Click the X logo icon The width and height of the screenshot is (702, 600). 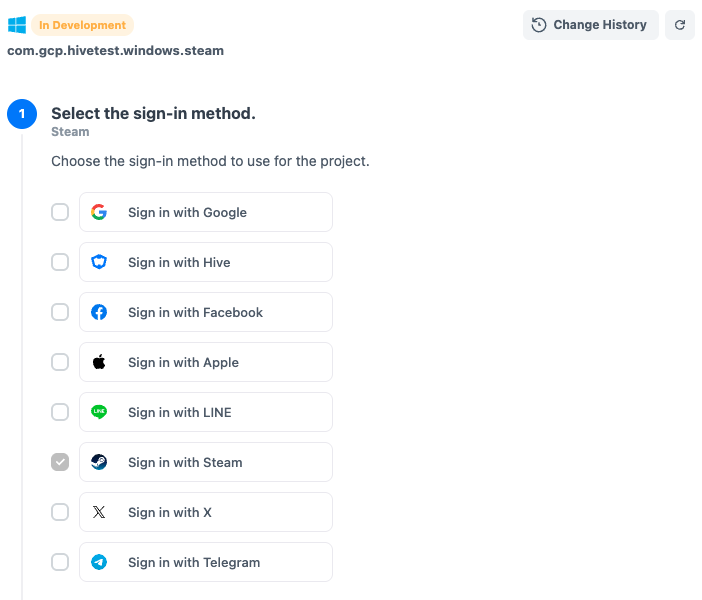click(x=99, y=512)
